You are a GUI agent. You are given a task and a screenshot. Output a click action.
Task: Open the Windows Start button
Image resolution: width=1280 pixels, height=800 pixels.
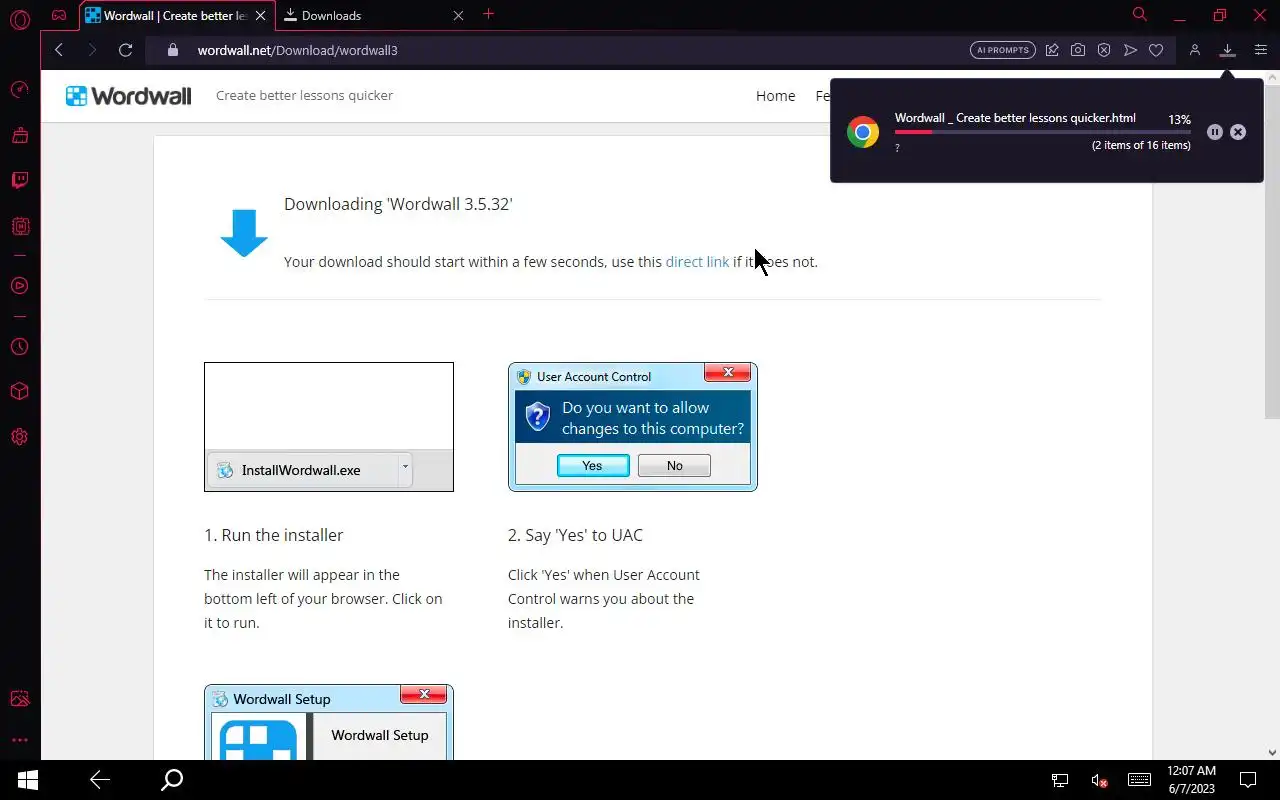(28, 780)
